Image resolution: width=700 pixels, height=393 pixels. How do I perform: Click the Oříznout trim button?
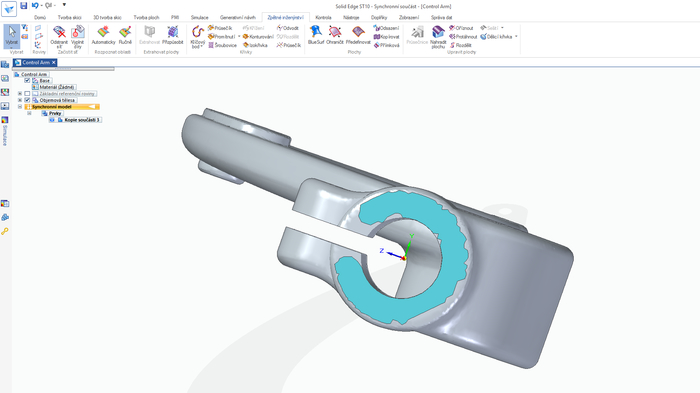(x=461, y=28)
